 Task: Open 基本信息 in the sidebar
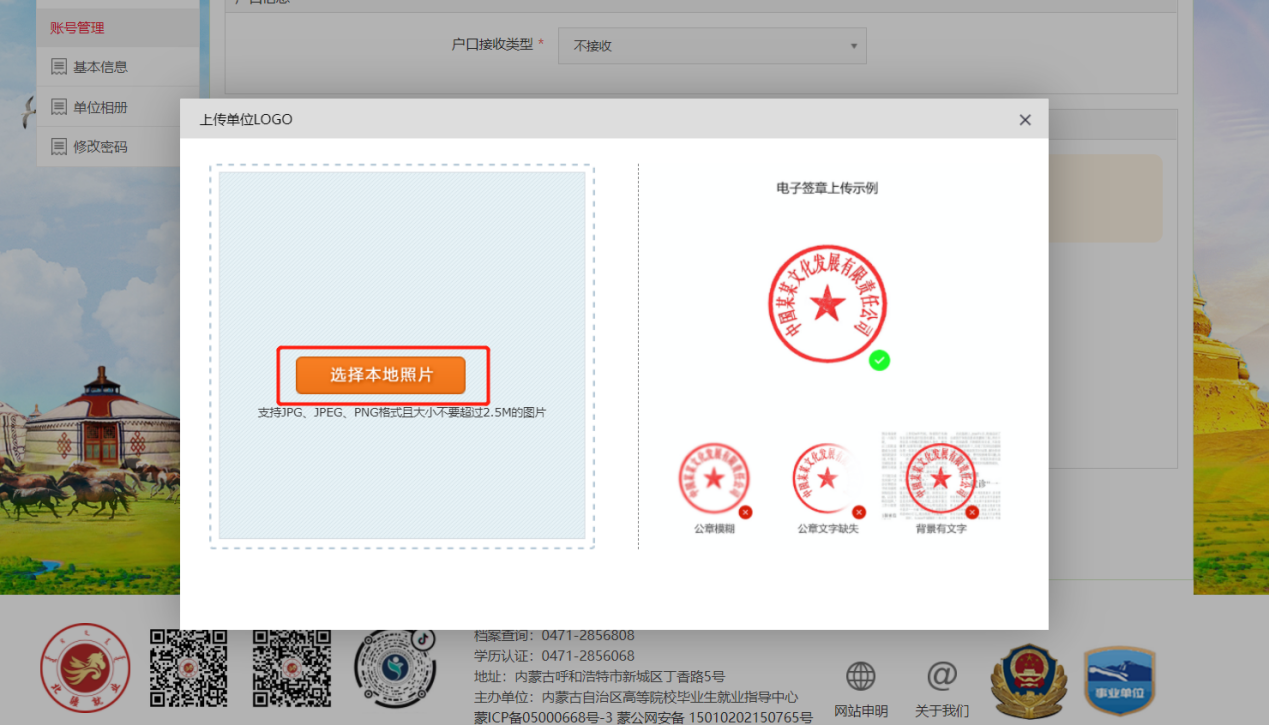point(100,67)
